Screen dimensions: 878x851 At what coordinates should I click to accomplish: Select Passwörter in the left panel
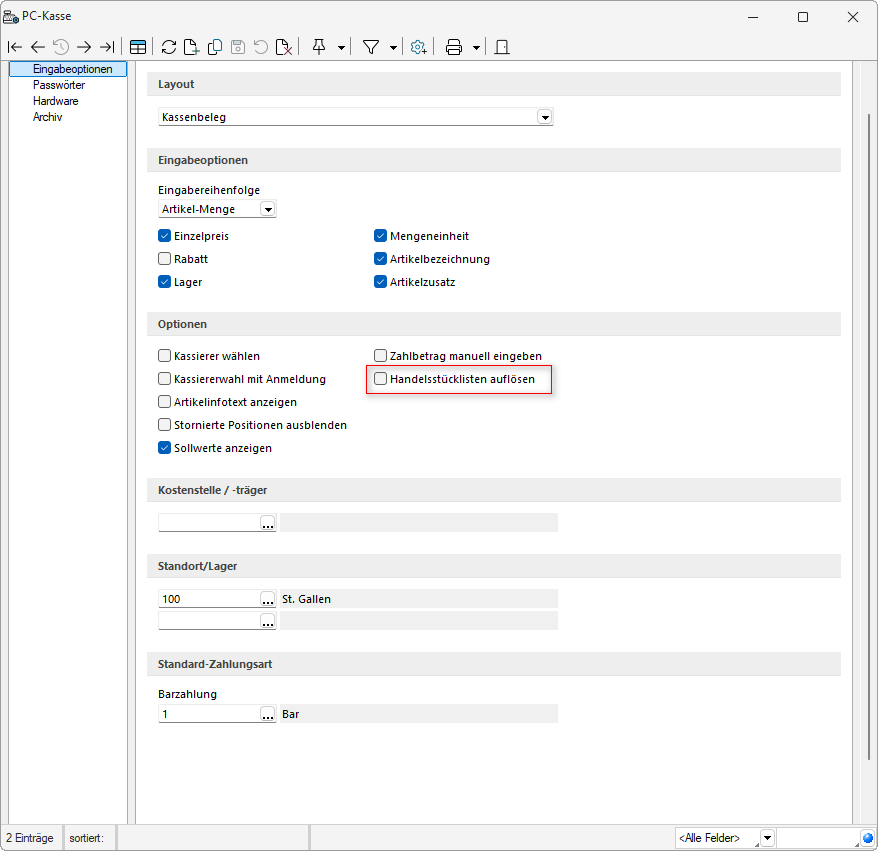point(58,85)
